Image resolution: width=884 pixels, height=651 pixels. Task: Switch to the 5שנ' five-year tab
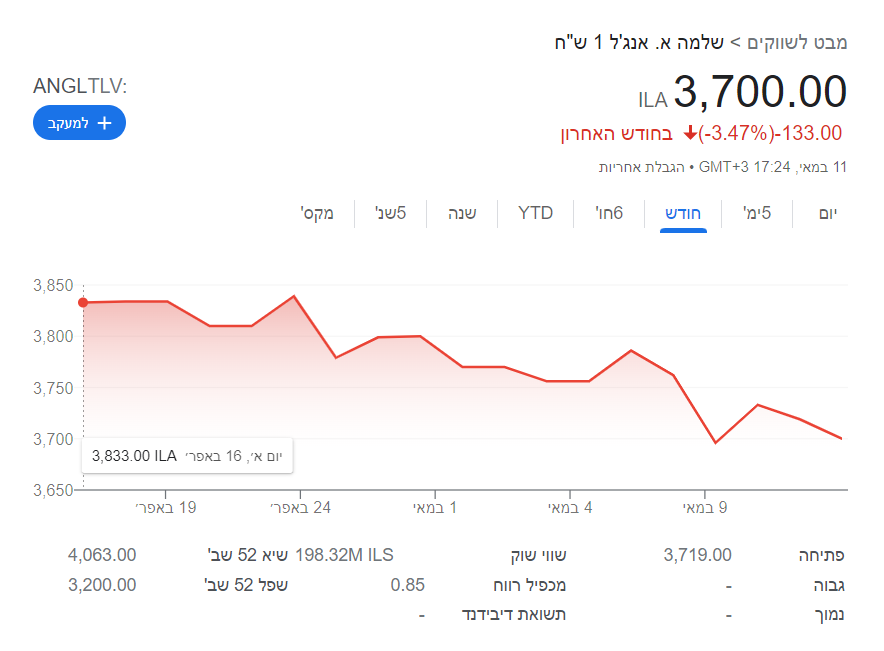tap(390, 213)
